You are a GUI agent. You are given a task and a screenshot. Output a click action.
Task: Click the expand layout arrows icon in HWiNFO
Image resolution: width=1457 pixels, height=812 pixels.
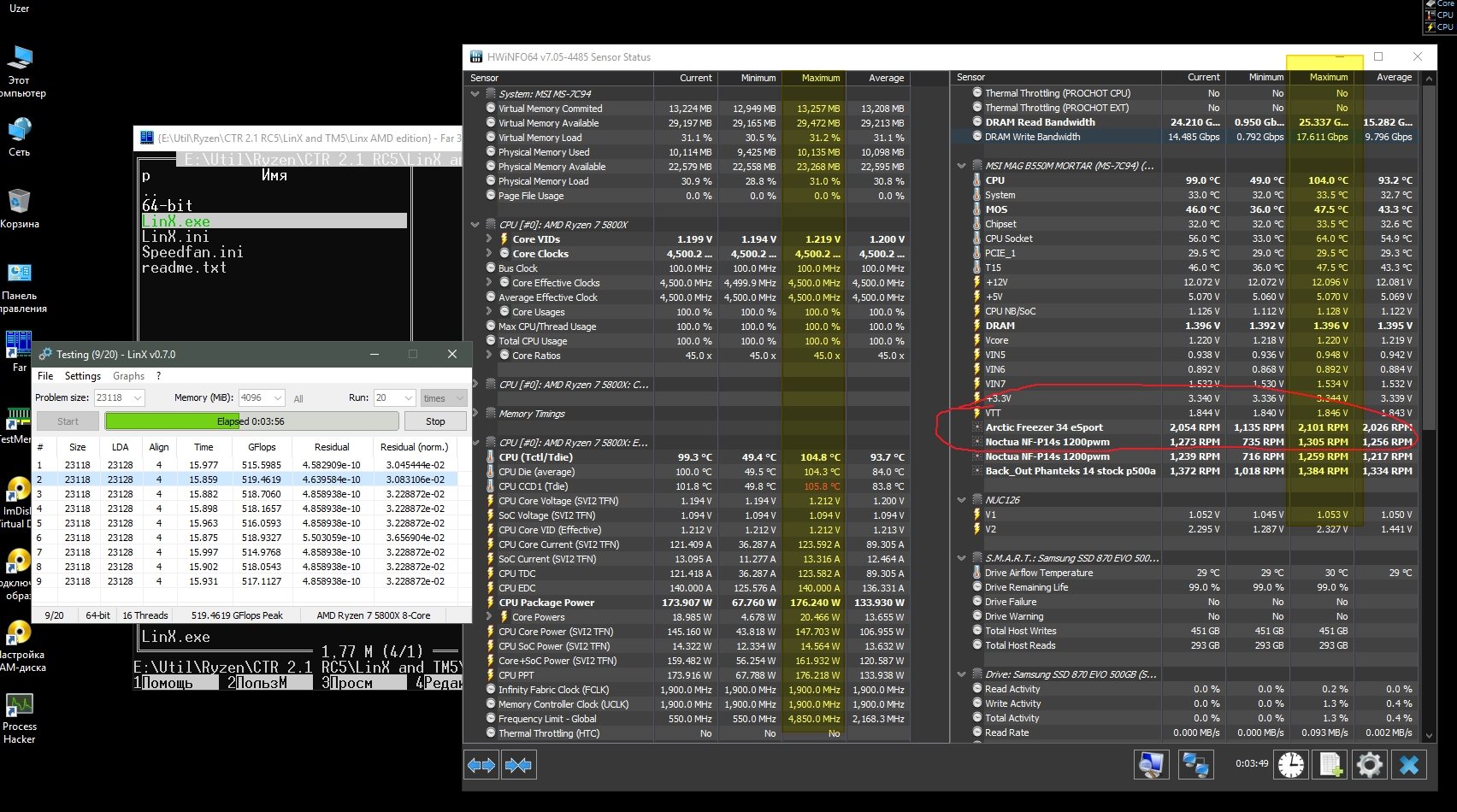tap(481, 765)
